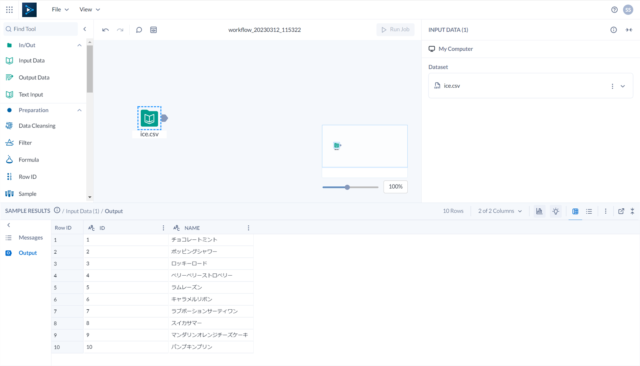This screenshot has width=640, height=366.
Task: Click the tool palette vertical scrollbar
Action: click(90, 69)
